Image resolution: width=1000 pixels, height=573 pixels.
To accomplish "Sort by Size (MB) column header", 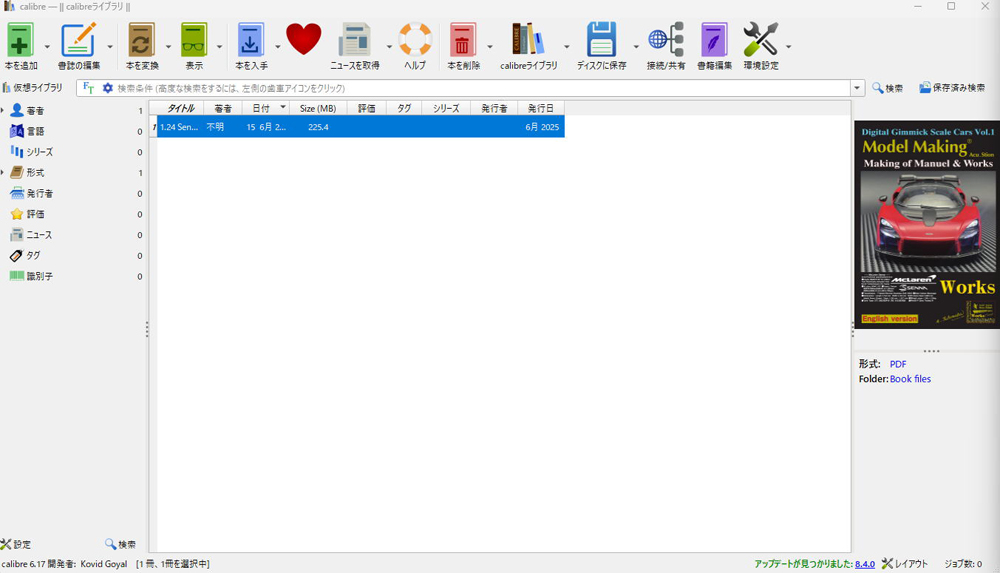I will (318, 108).
